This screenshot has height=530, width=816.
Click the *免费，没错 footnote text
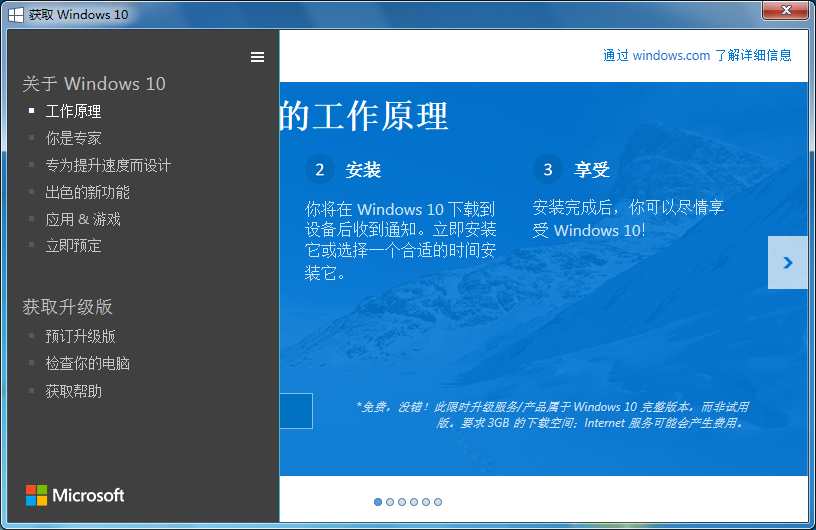552,414
